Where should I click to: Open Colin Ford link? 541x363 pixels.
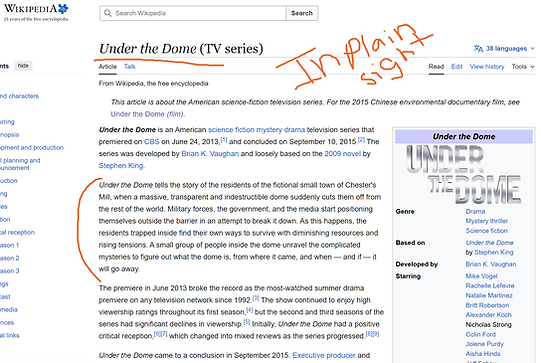click(x=481, y=334)
